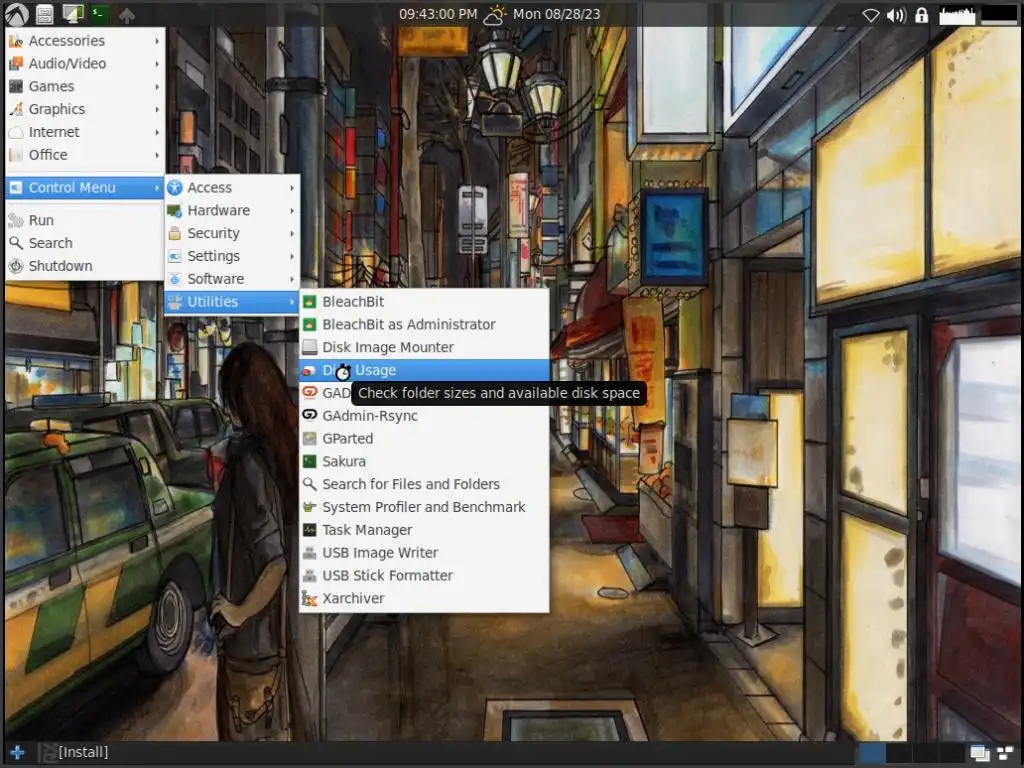
Task: Click the show desktop monitor icon in top panel
Action: coord(72,14)
